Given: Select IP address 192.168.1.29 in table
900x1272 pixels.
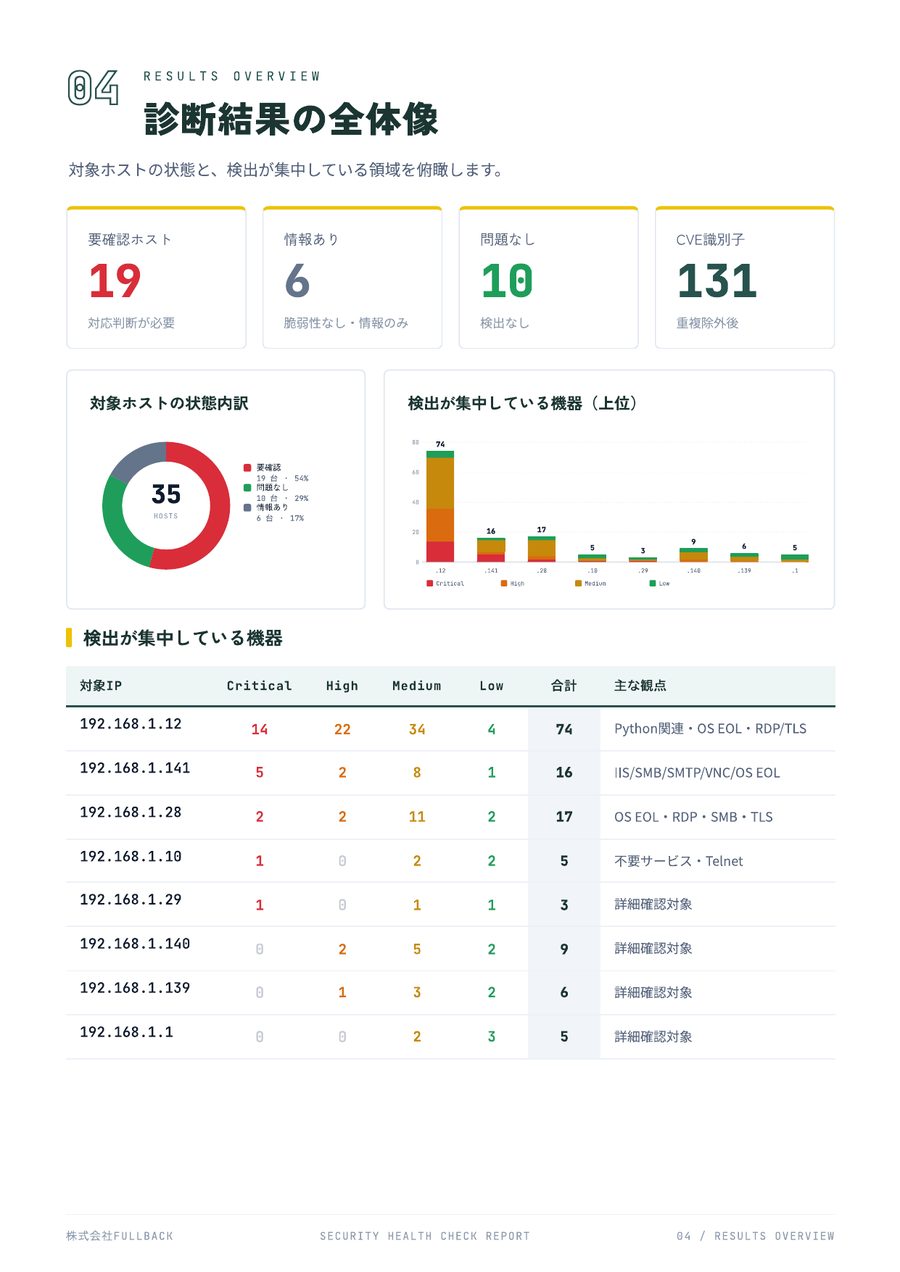Looking at the screenshot, I should tap(131, 900).
